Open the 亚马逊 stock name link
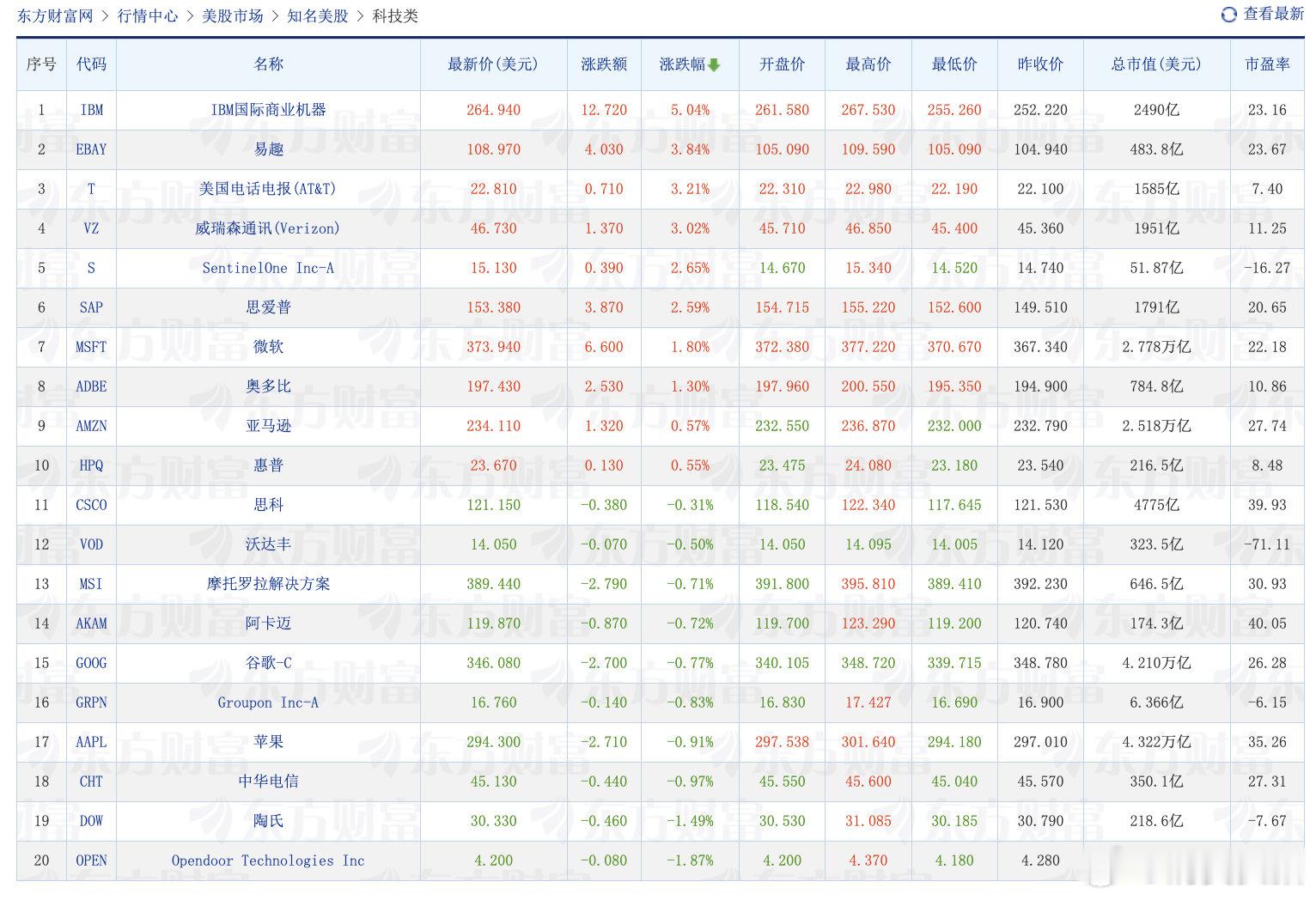The height and width of the screenshot is (900, 1316). [x=268, y=426]
